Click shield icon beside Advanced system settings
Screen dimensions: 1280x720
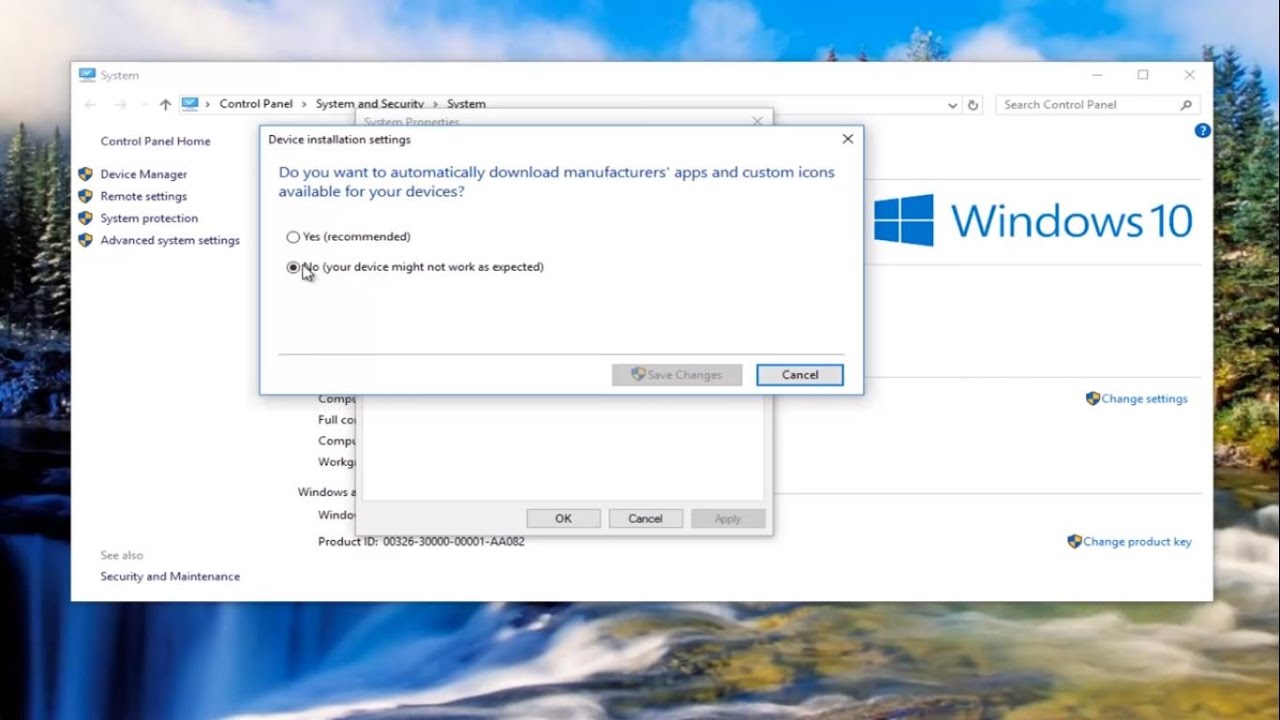click(85, 240)
